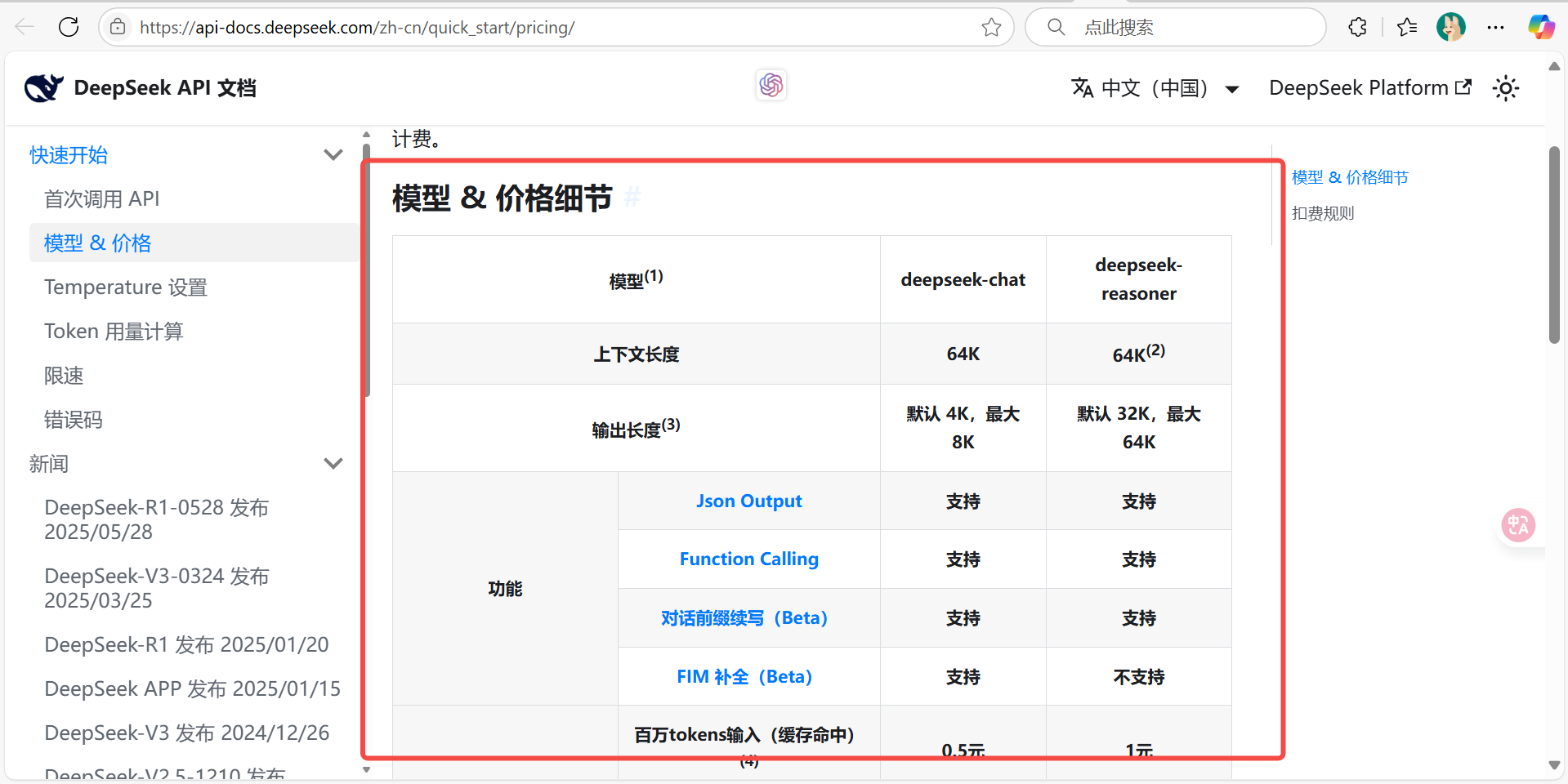Click the 输出长度 row label

[x=636, y=428]
